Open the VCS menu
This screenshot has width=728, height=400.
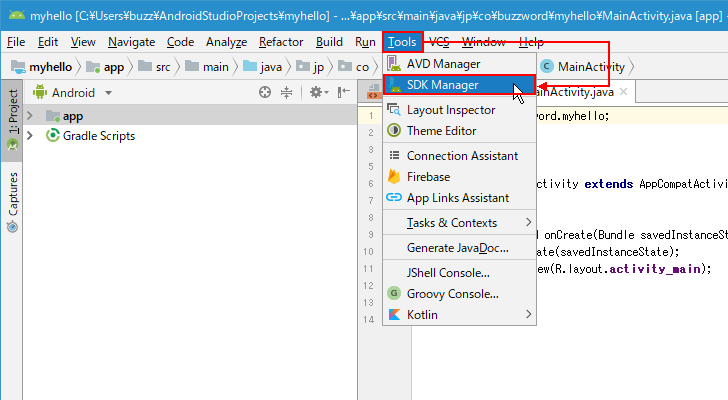point(439,42)
